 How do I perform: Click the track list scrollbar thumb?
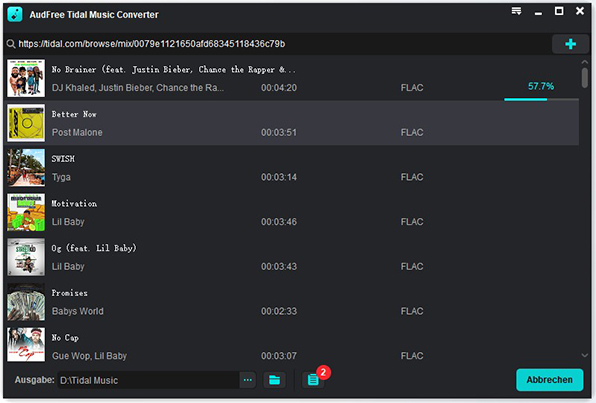[x=585, y=78]
